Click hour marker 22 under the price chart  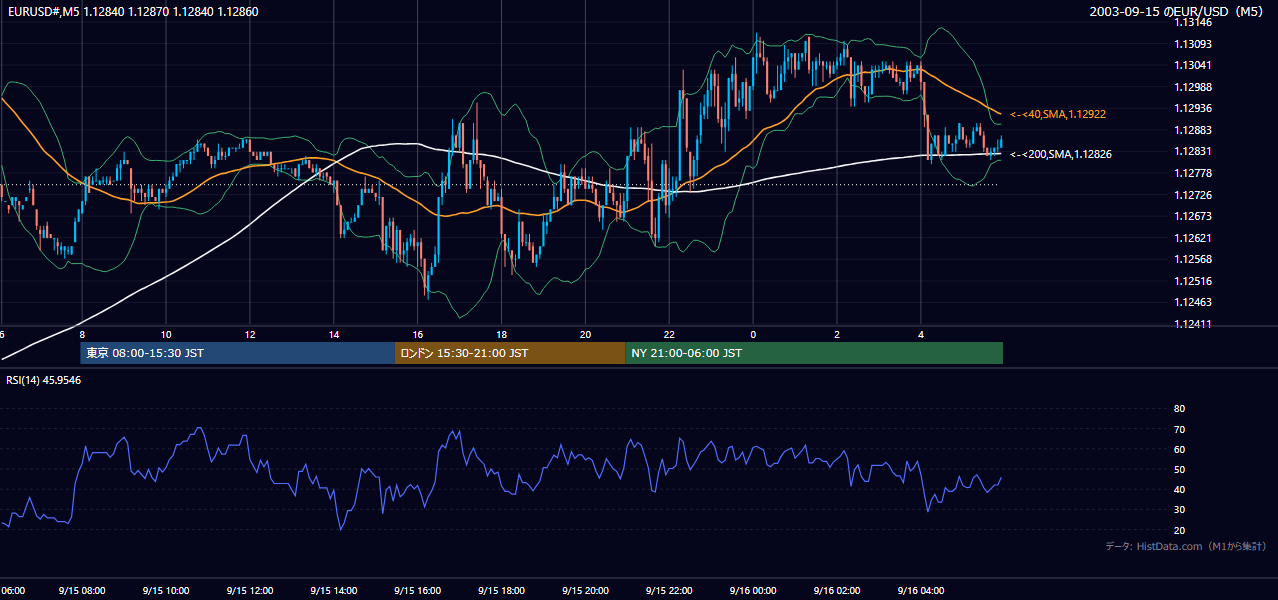[x=670, y=334]
